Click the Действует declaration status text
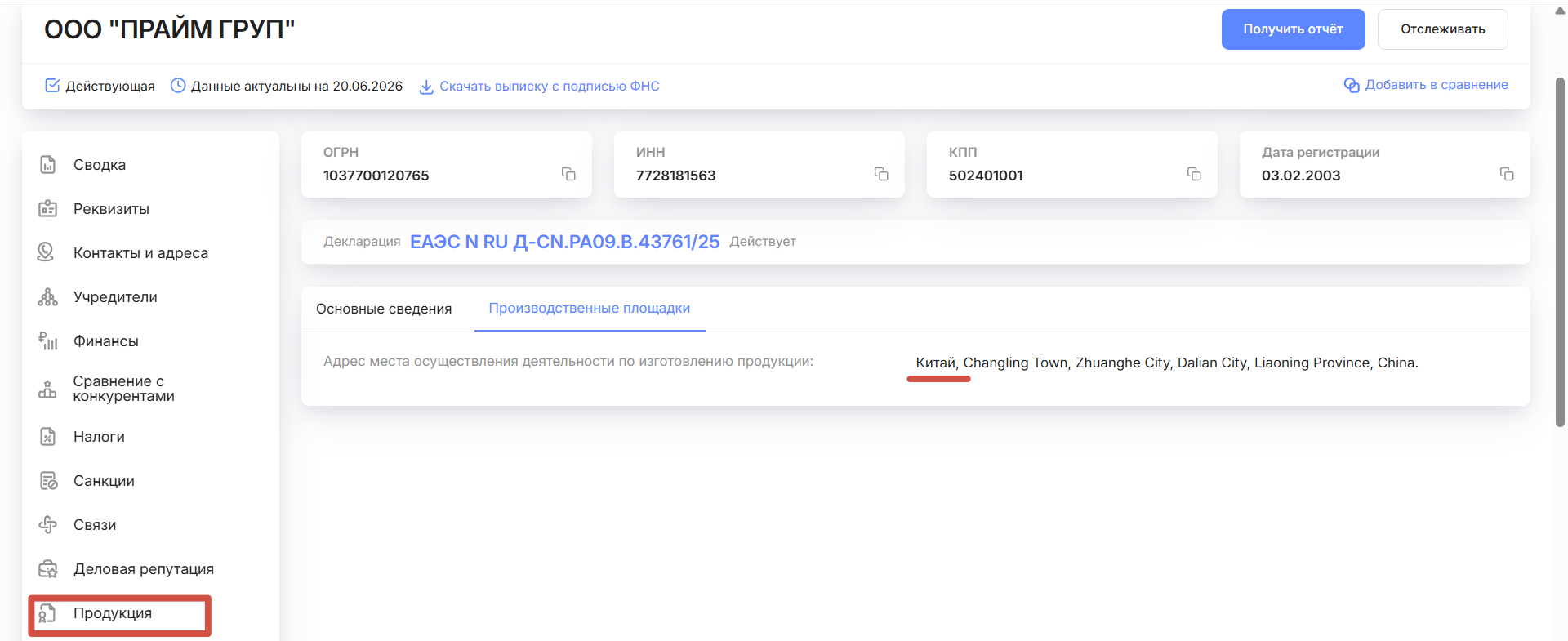The height and width of the screenshot is (641, 1568). click(x=763, y=242)
